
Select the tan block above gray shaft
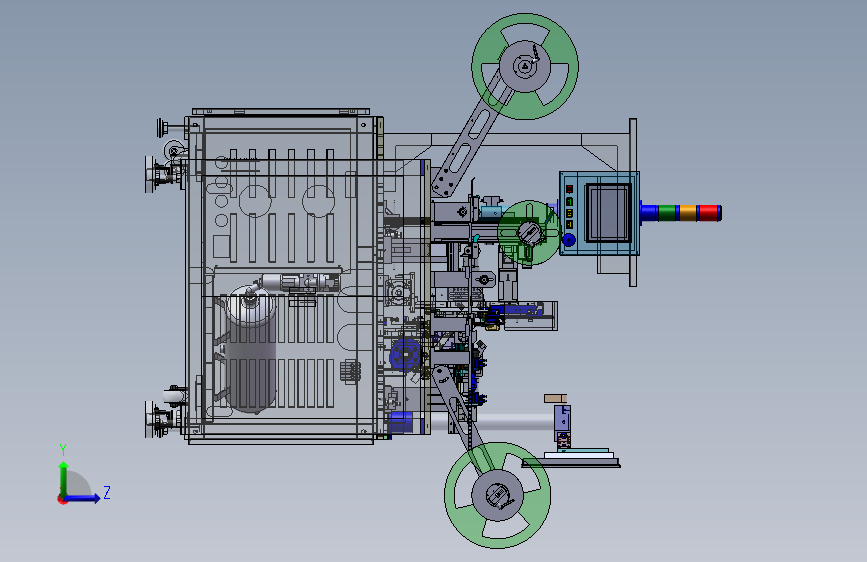tap(555, 398)
